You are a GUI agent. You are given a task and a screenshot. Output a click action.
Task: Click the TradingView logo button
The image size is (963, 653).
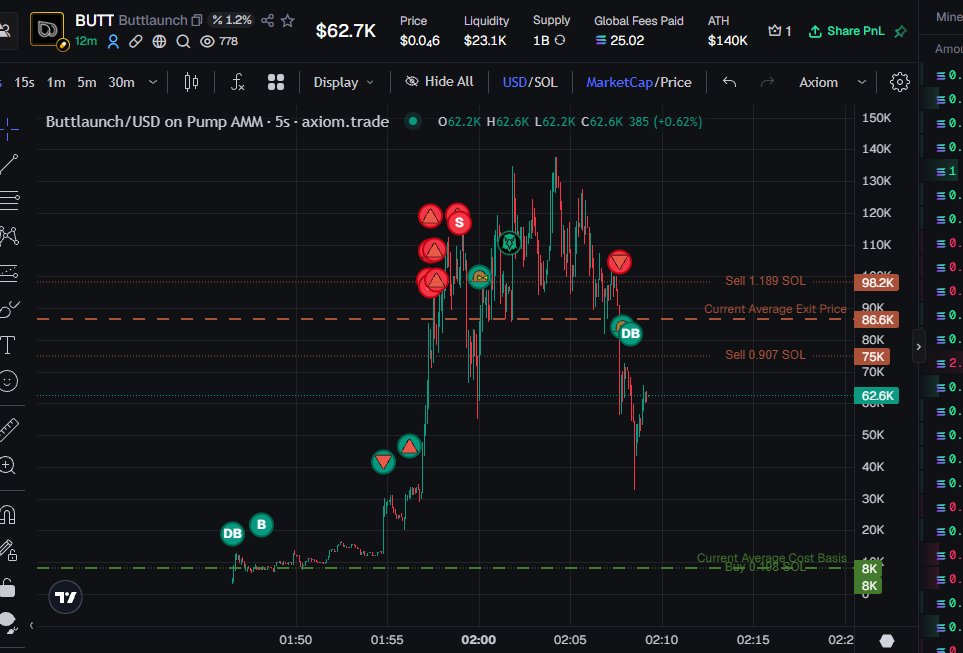(65, 597)
